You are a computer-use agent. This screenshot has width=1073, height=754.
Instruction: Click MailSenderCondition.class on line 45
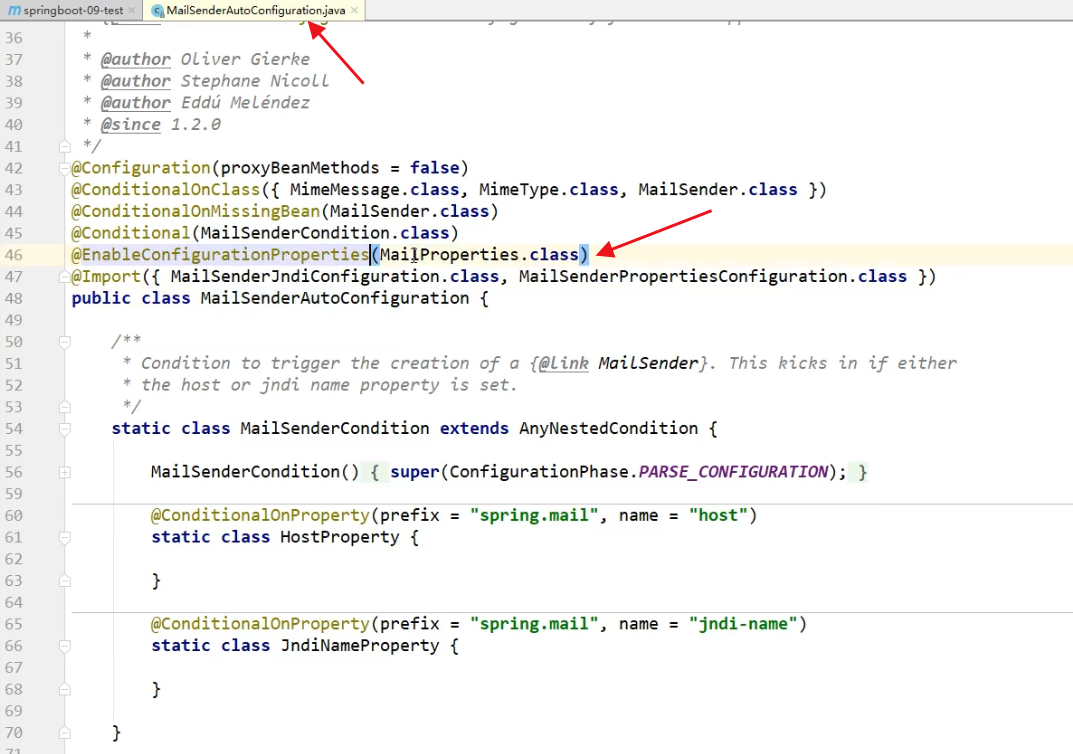coord(324,233)
